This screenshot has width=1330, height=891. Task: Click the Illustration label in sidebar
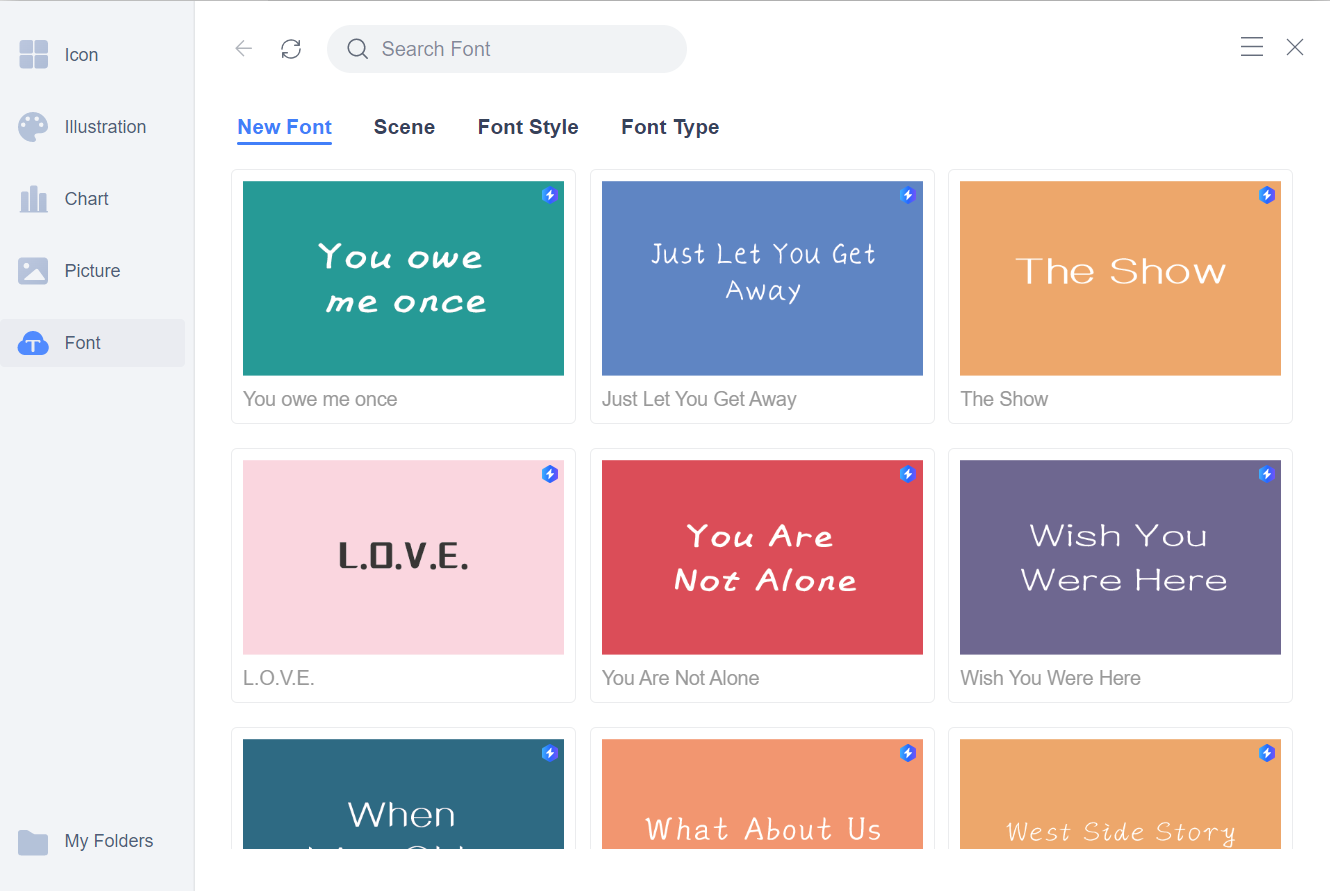105,127
